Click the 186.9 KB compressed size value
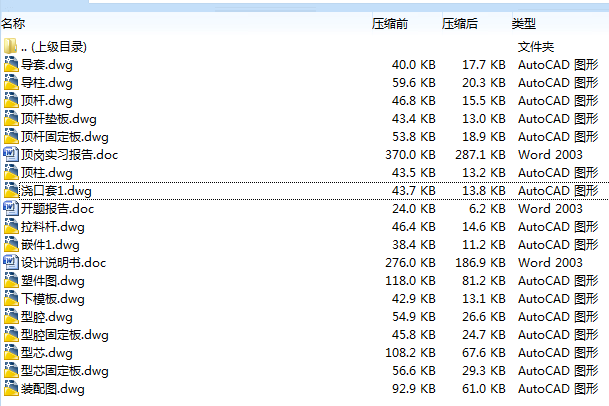 (x=480, y=263)
